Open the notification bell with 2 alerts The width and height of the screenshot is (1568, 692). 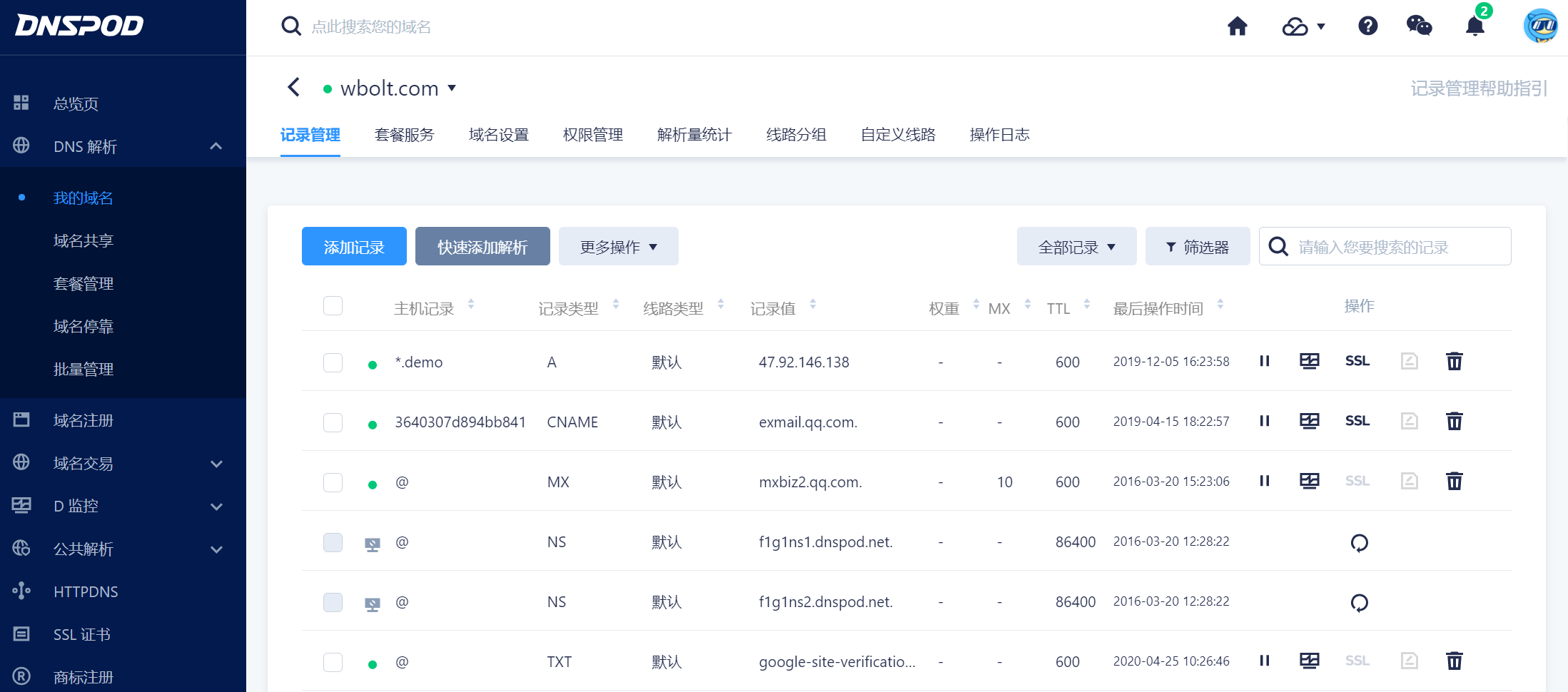[x=1475, y=26]
